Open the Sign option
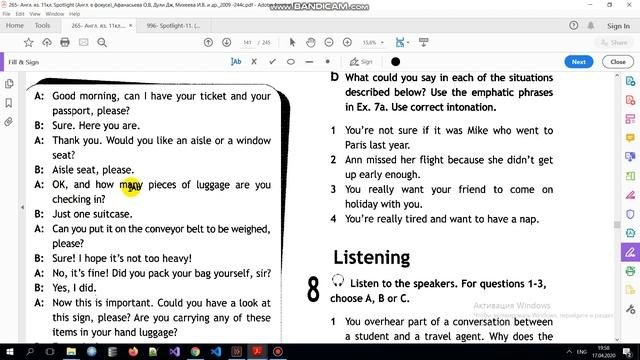Image resolution: width=640 pixels, height=360 pixels. (361, 62)
